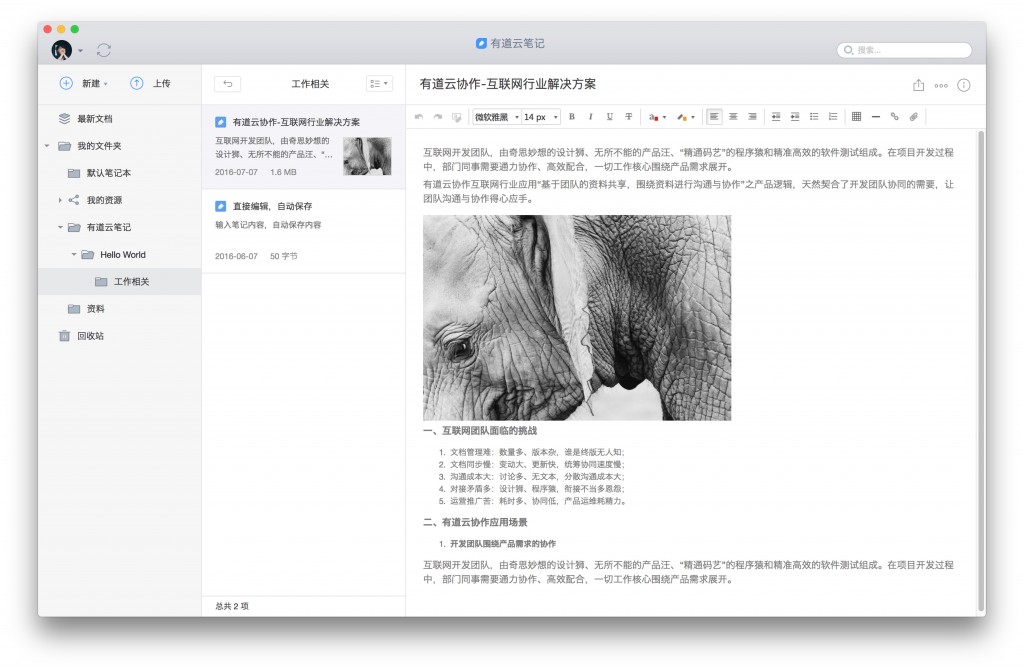The height and width of the screenshot is (671, 1024).
Task: Click the sync refresh icon
Action: click(x=104, y=50)
